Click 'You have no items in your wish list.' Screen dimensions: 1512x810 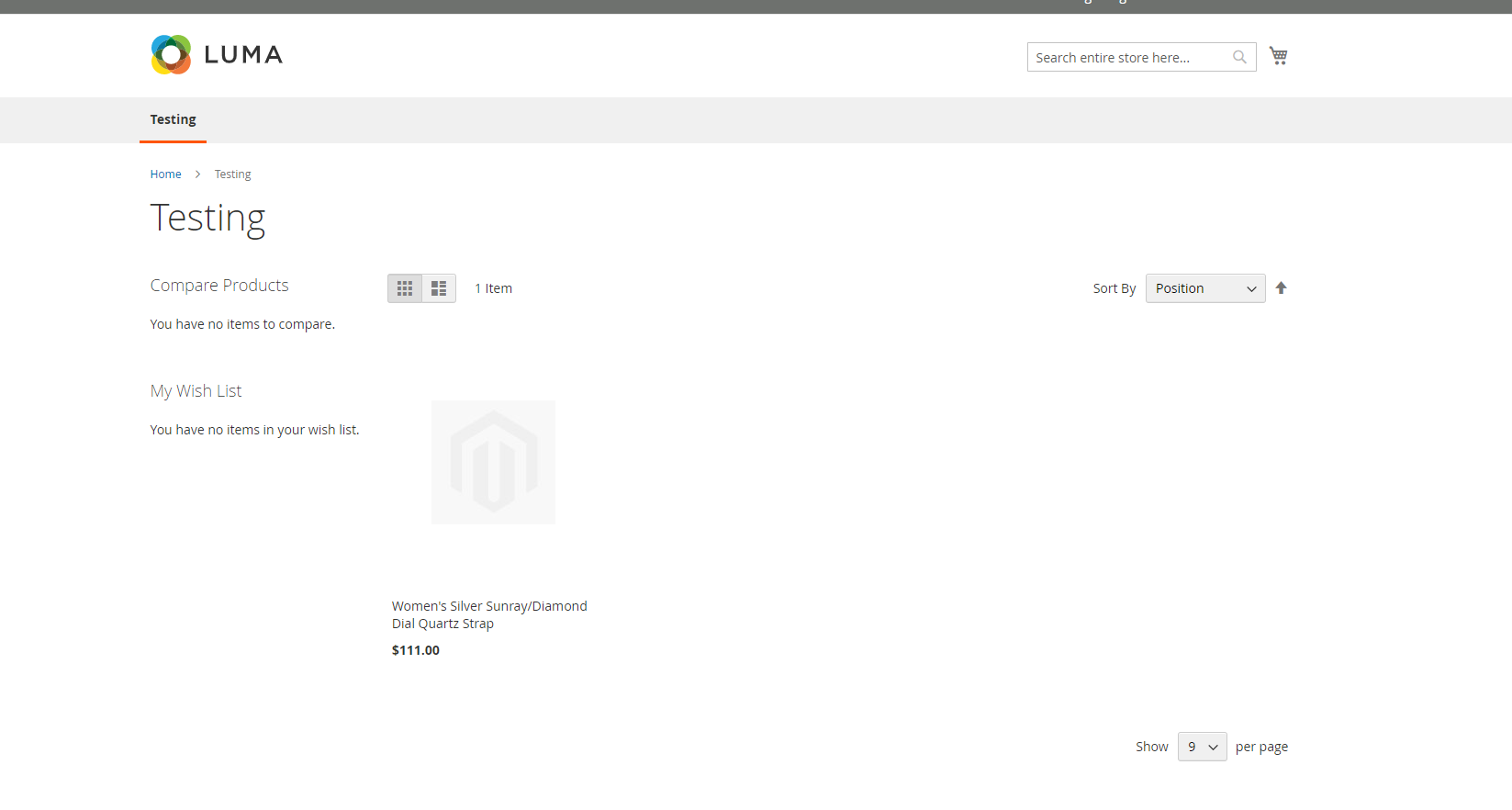pos(254,430)
